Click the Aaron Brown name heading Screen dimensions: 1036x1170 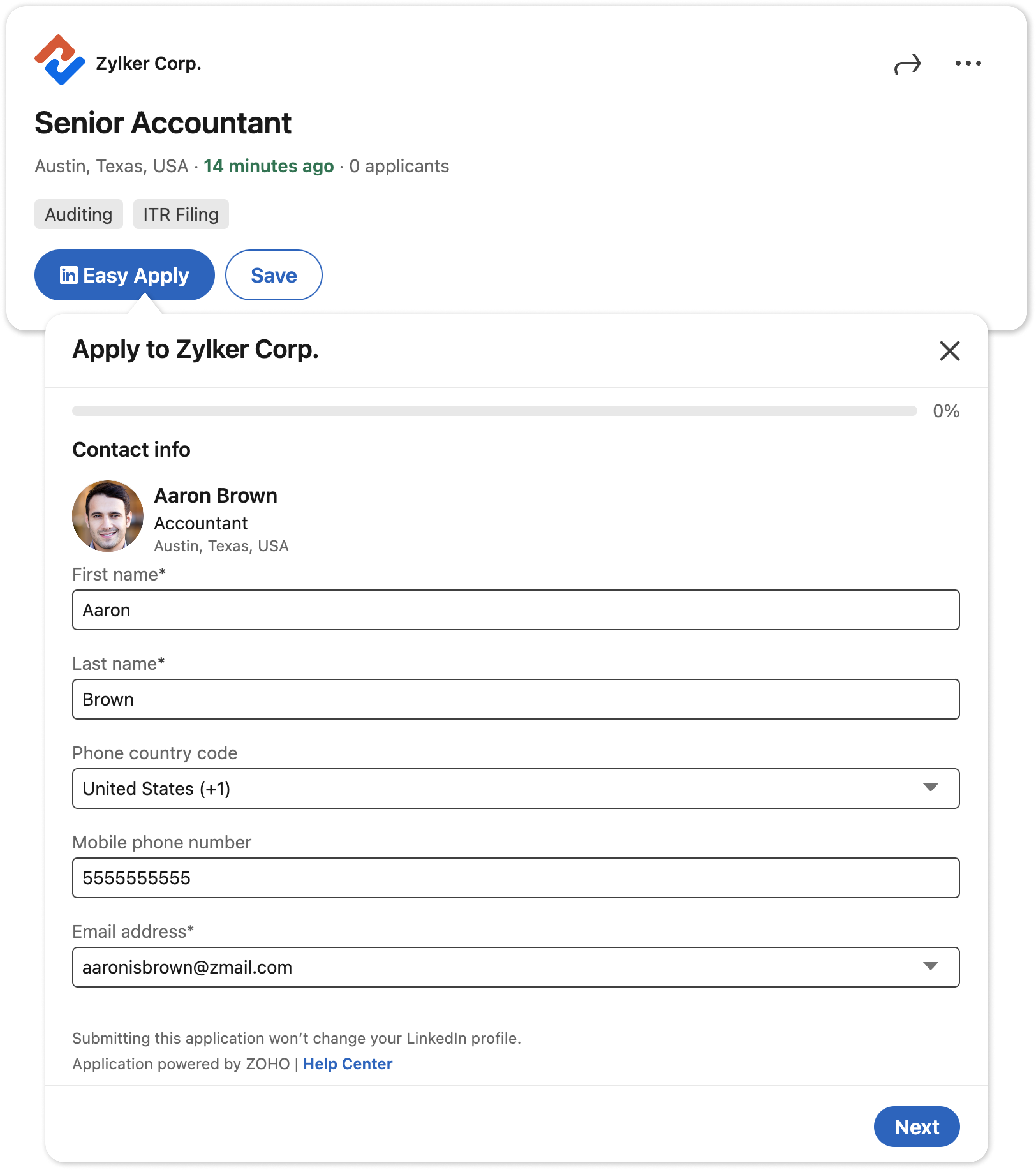coord(216,496)
